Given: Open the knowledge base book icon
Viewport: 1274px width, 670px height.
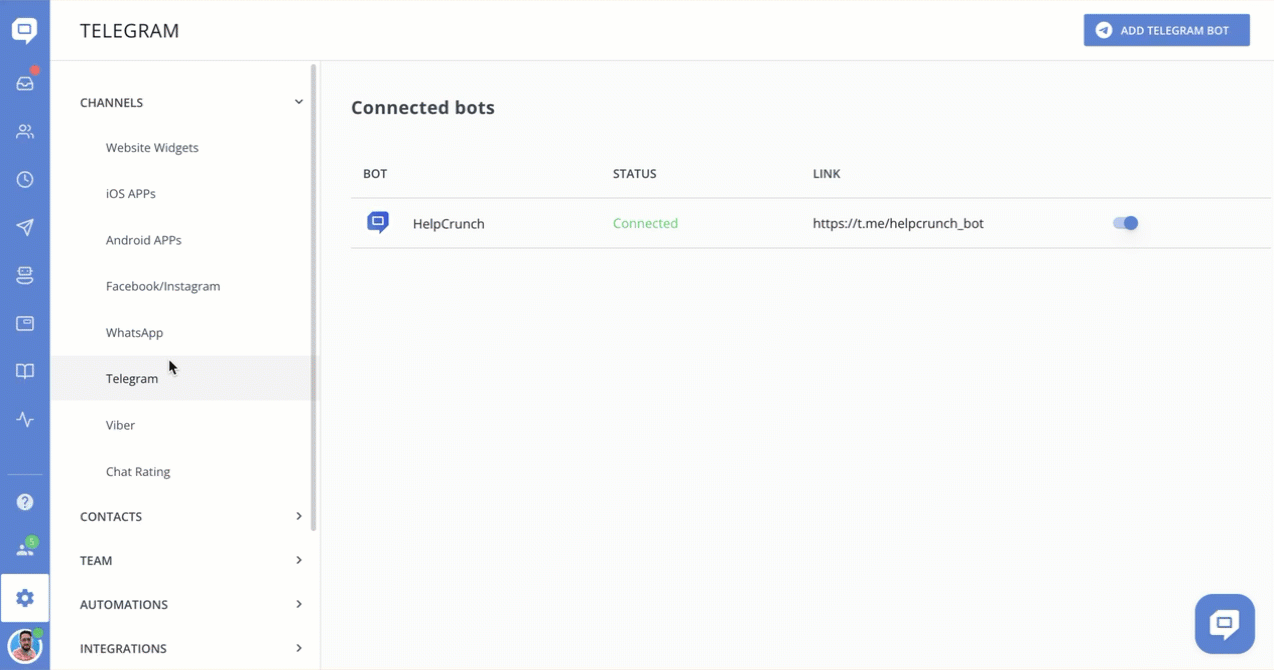Looking at the screenshot, I should [25, 372].
